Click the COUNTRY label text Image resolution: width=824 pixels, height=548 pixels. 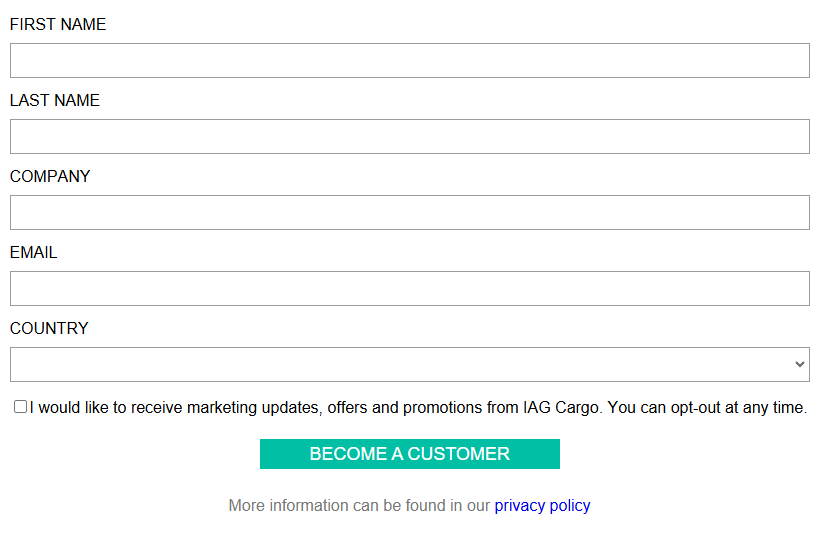tap(49, 329)
